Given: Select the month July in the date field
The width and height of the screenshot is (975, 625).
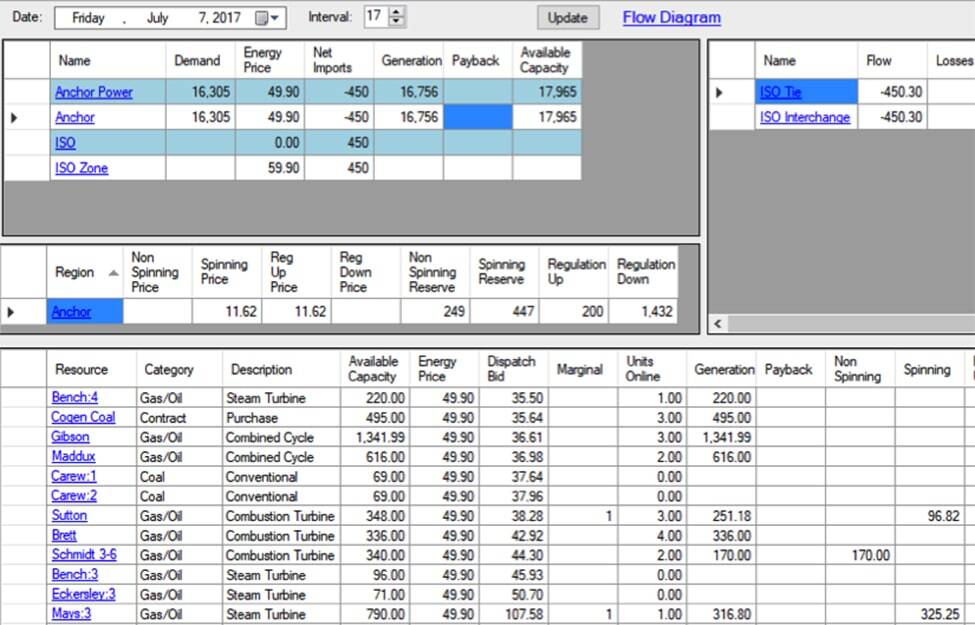Looking at the screenshot, I should 157,18.
